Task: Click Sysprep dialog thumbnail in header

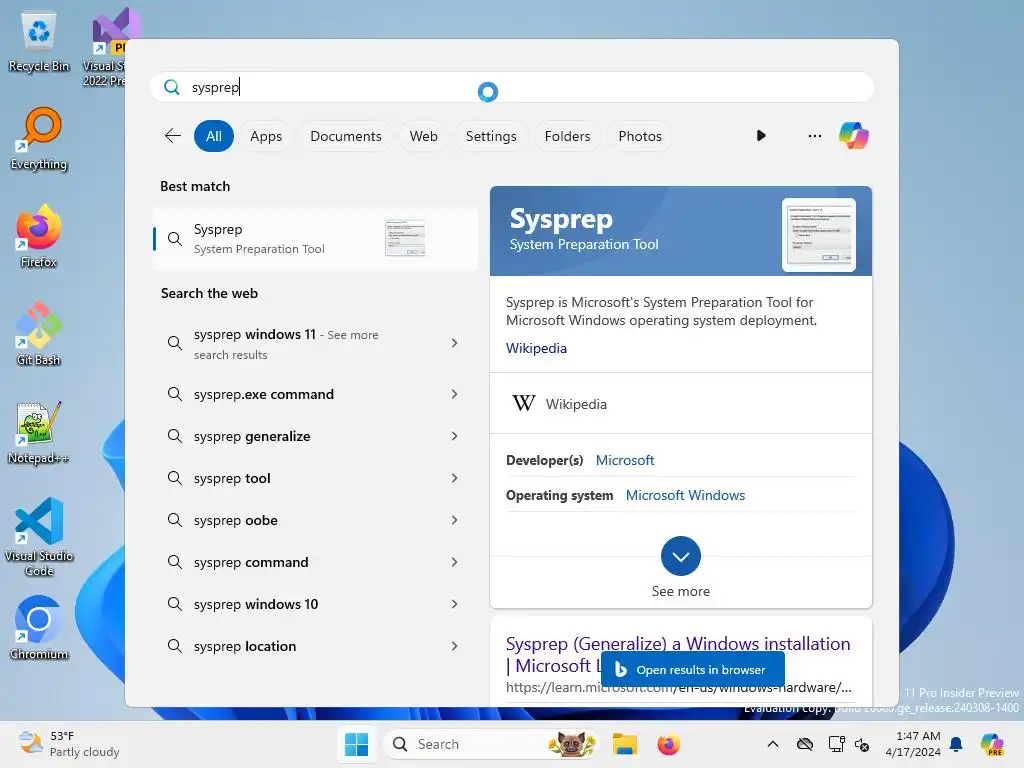Action: 818,235
